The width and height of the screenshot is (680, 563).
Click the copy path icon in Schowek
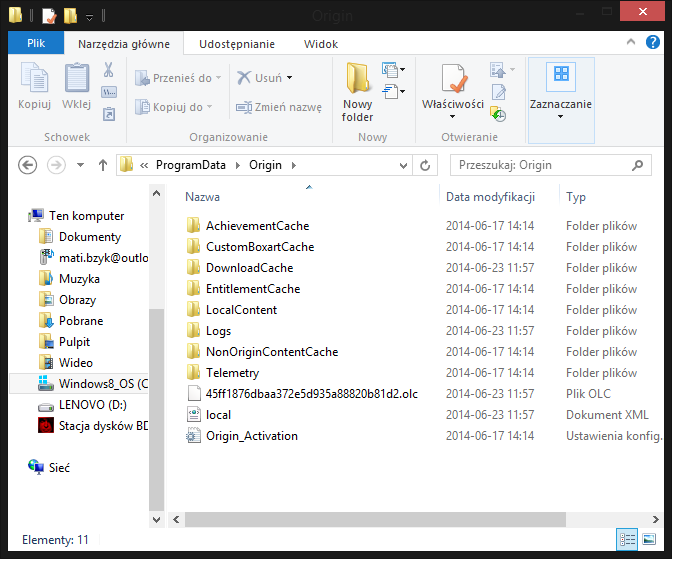(x=108, y=92)
